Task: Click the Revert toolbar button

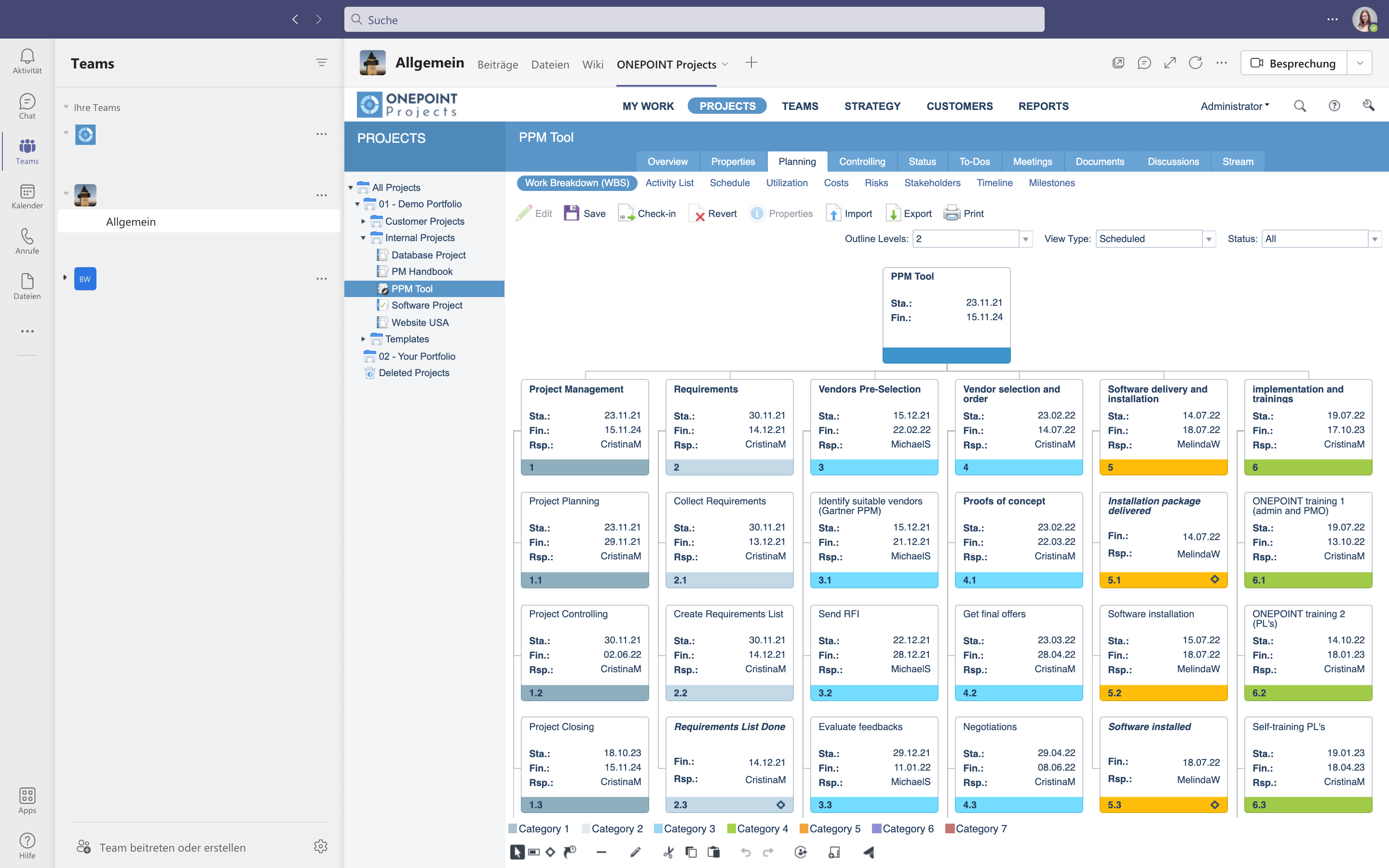Action: tap(712, 214)
